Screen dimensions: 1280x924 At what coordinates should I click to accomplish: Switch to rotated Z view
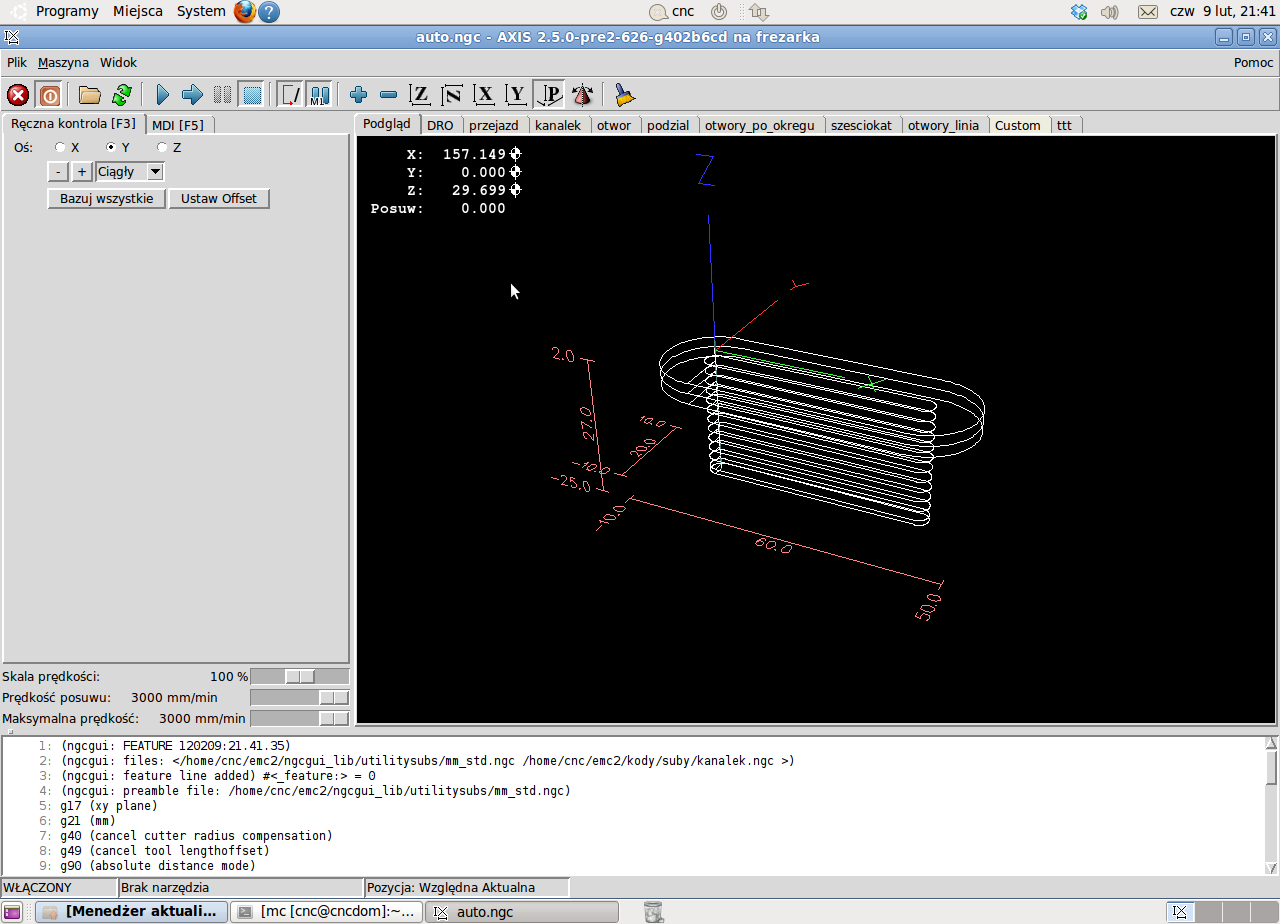(452, 95)
